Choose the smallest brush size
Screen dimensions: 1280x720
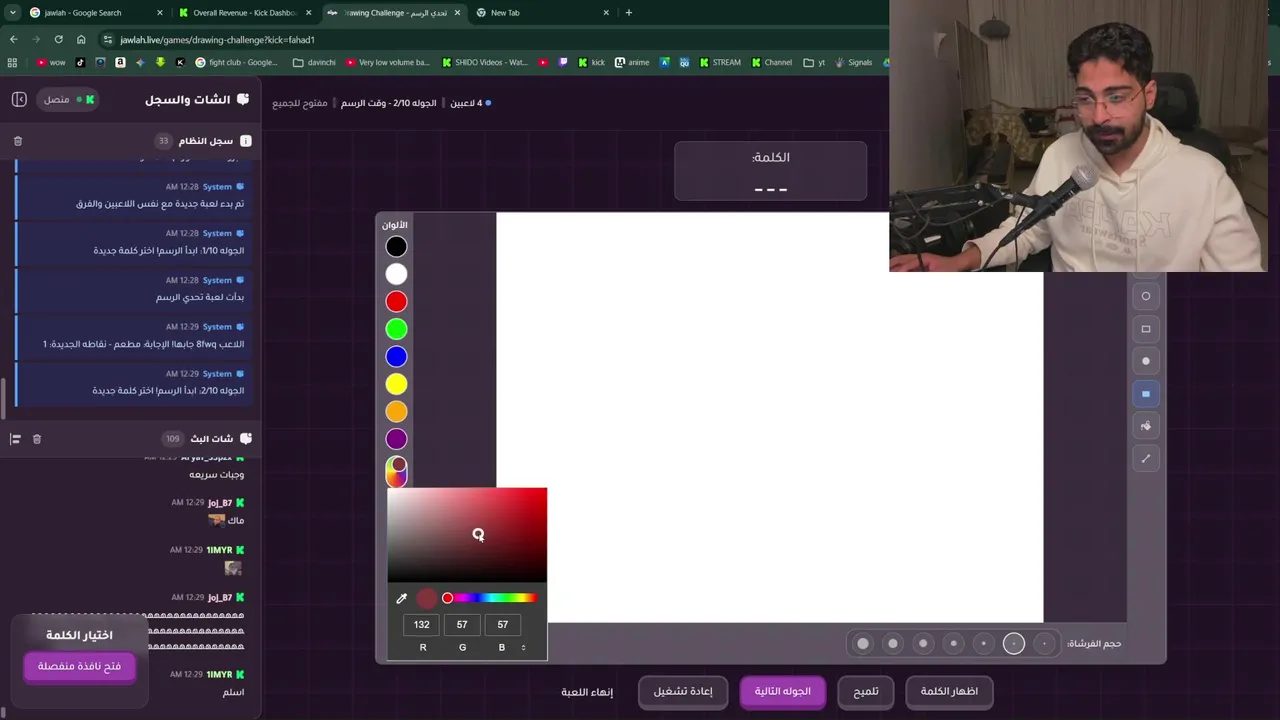[1044, 644]
